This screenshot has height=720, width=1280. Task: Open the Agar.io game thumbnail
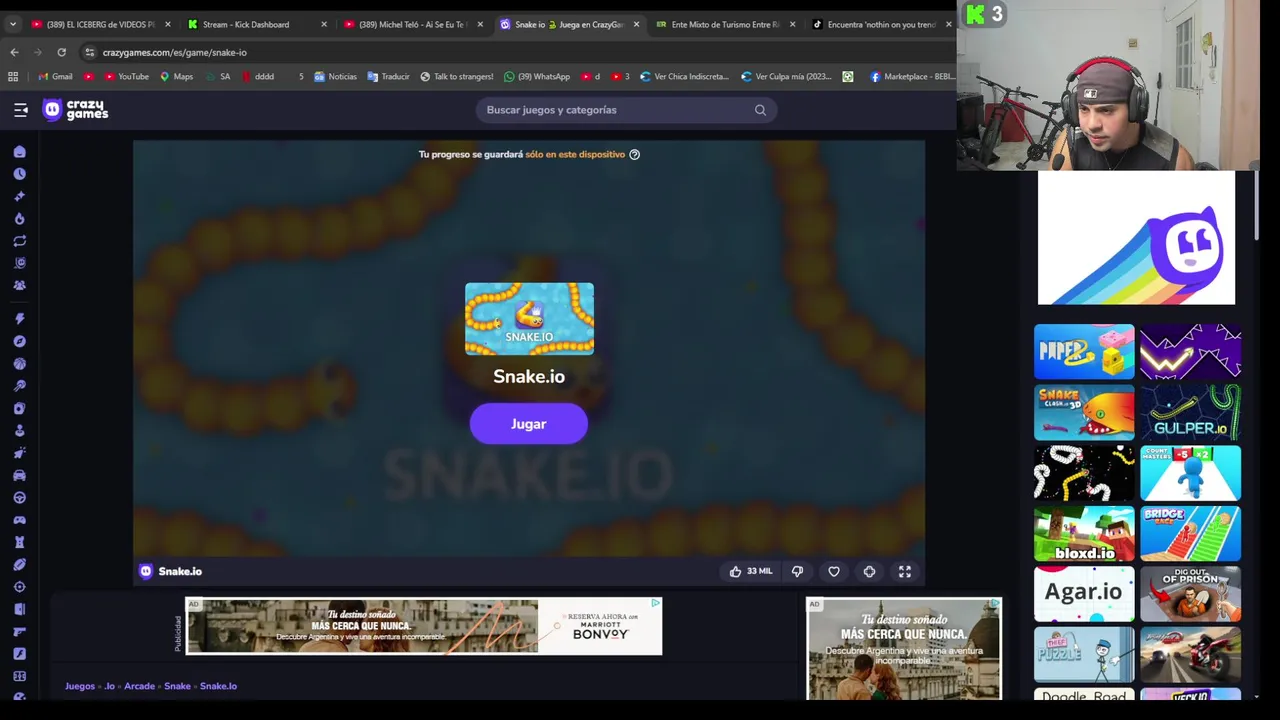1084,594
